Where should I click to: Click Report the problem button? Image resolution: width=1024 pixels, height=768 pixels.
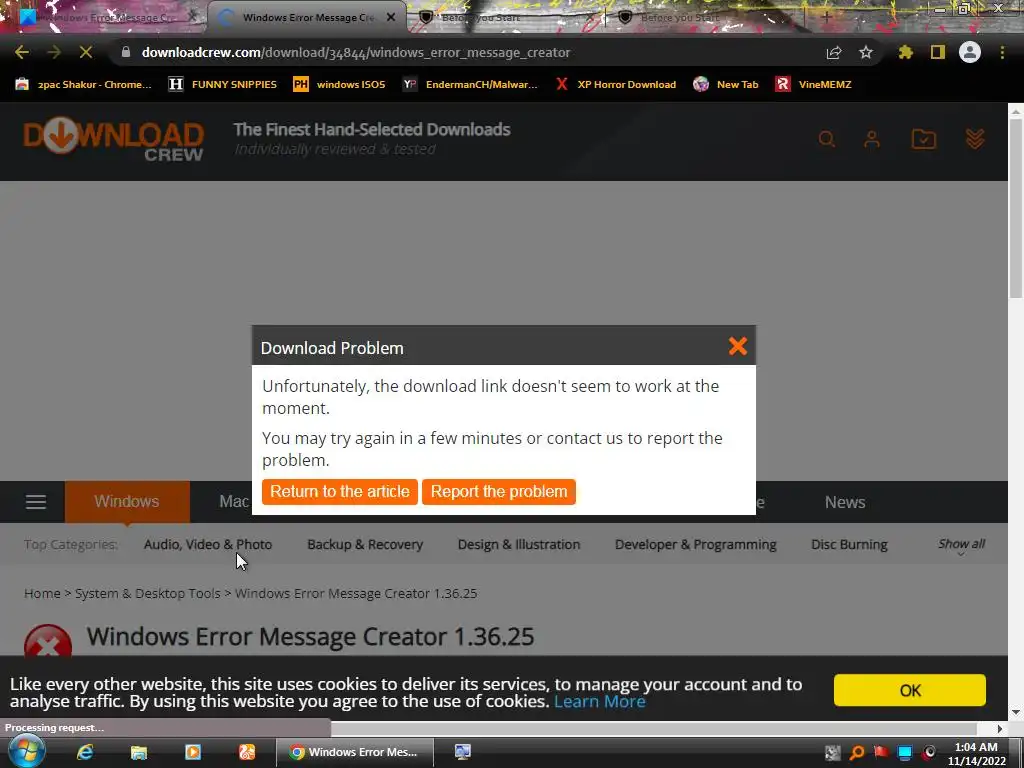[499, 492]
